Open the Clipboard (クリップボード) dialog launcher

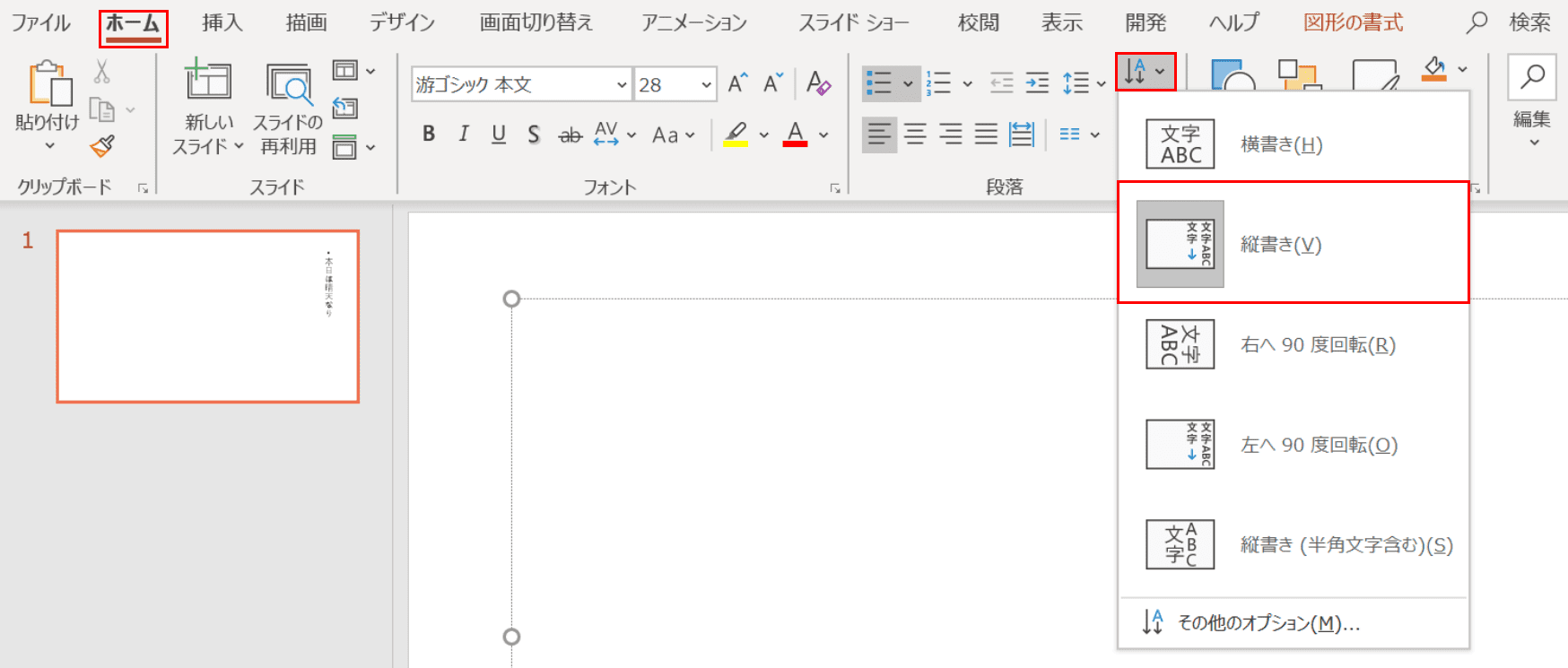pyautogui.click(x=143, y=187)
